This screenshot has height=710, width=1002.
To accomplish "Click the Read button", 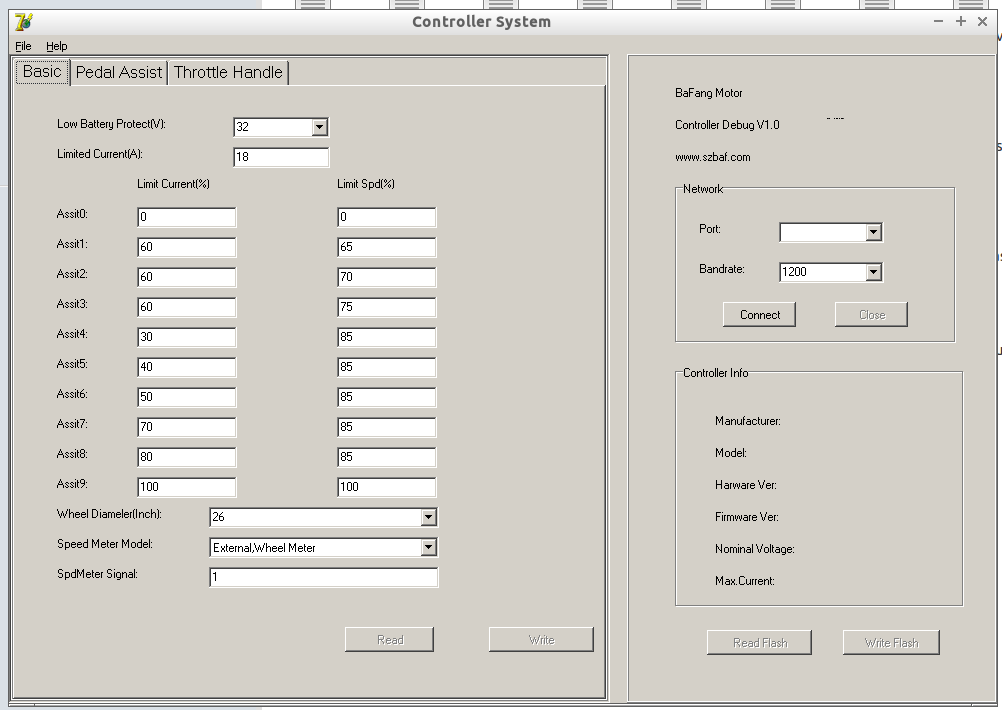I will click(x=389, y=640).
